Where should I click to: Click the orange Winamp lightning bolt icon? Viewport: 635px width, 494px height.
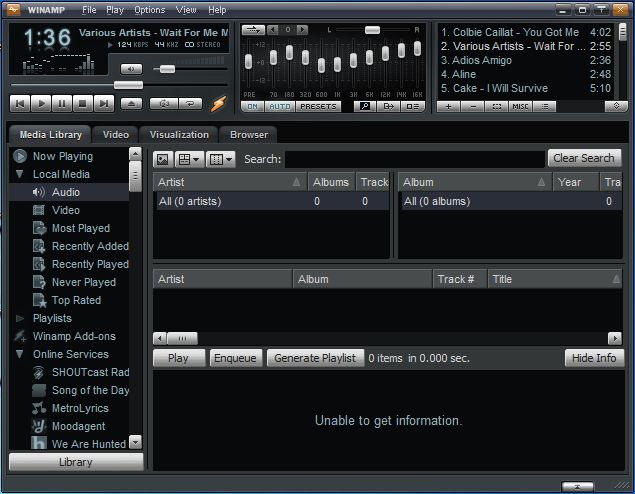coord(219,104)
